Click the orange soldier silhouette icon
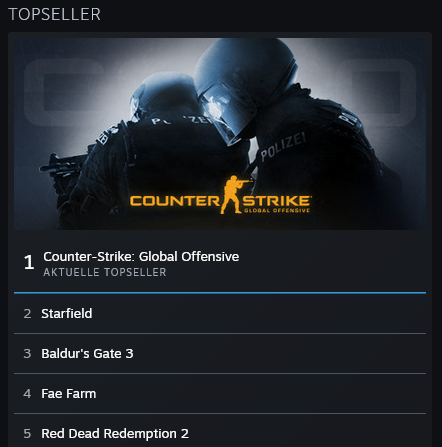Viewport: 442px width, 447px height. (234, 195)
